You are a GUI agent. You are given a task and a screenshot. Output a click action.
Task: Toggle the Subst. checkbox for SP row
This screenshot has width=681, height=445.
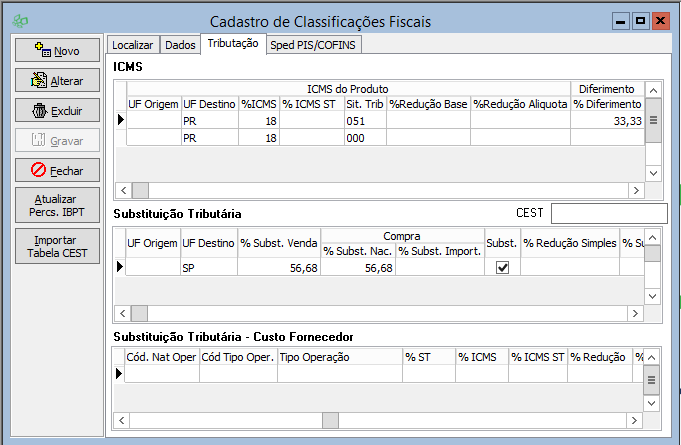point(503,267)
